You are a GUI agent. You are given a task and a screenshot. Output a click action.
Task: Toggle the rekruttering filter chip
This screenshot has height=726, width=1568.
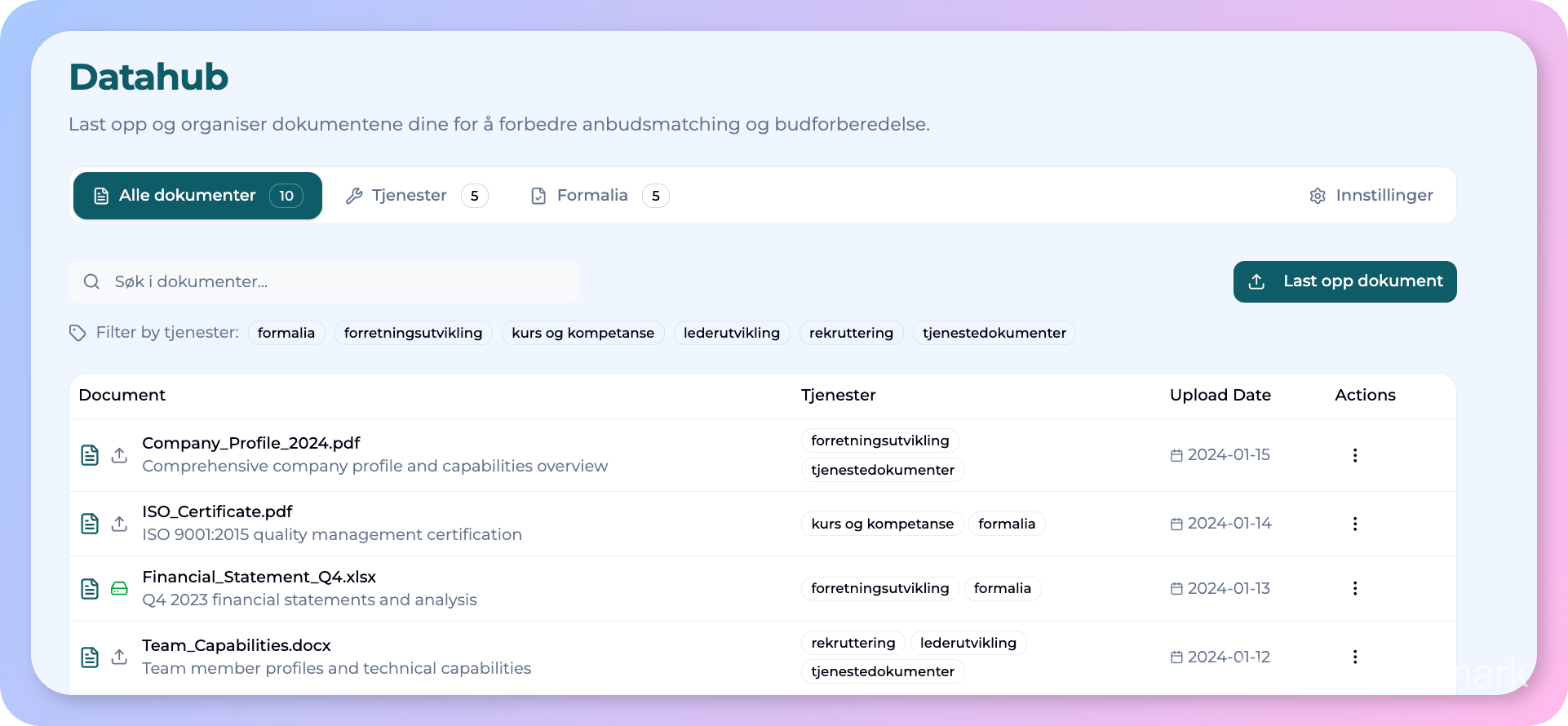(851, 333)
